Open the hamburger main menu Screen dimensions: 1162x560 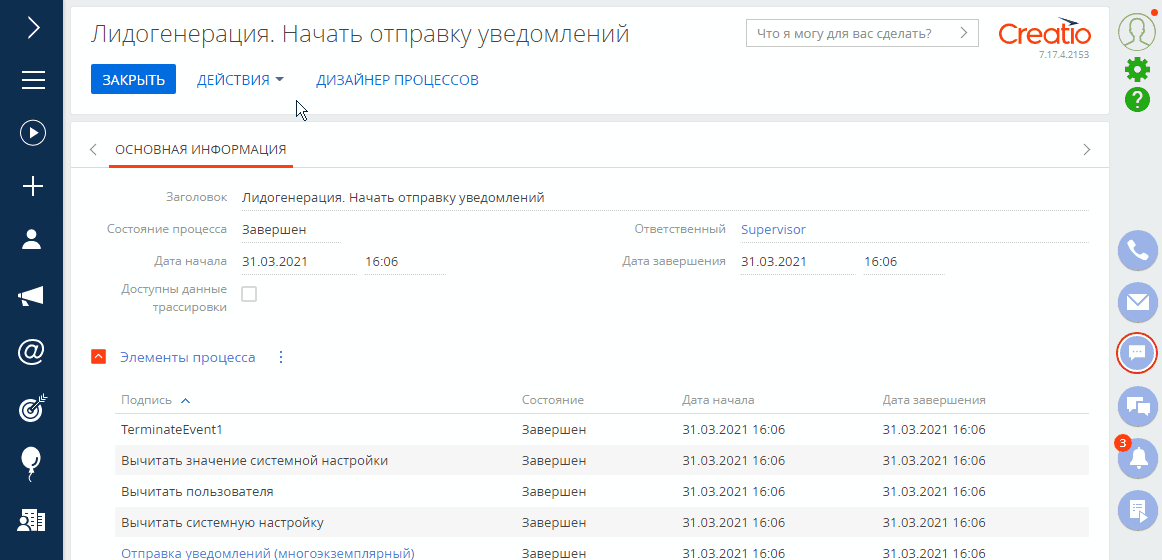(33, 80)
